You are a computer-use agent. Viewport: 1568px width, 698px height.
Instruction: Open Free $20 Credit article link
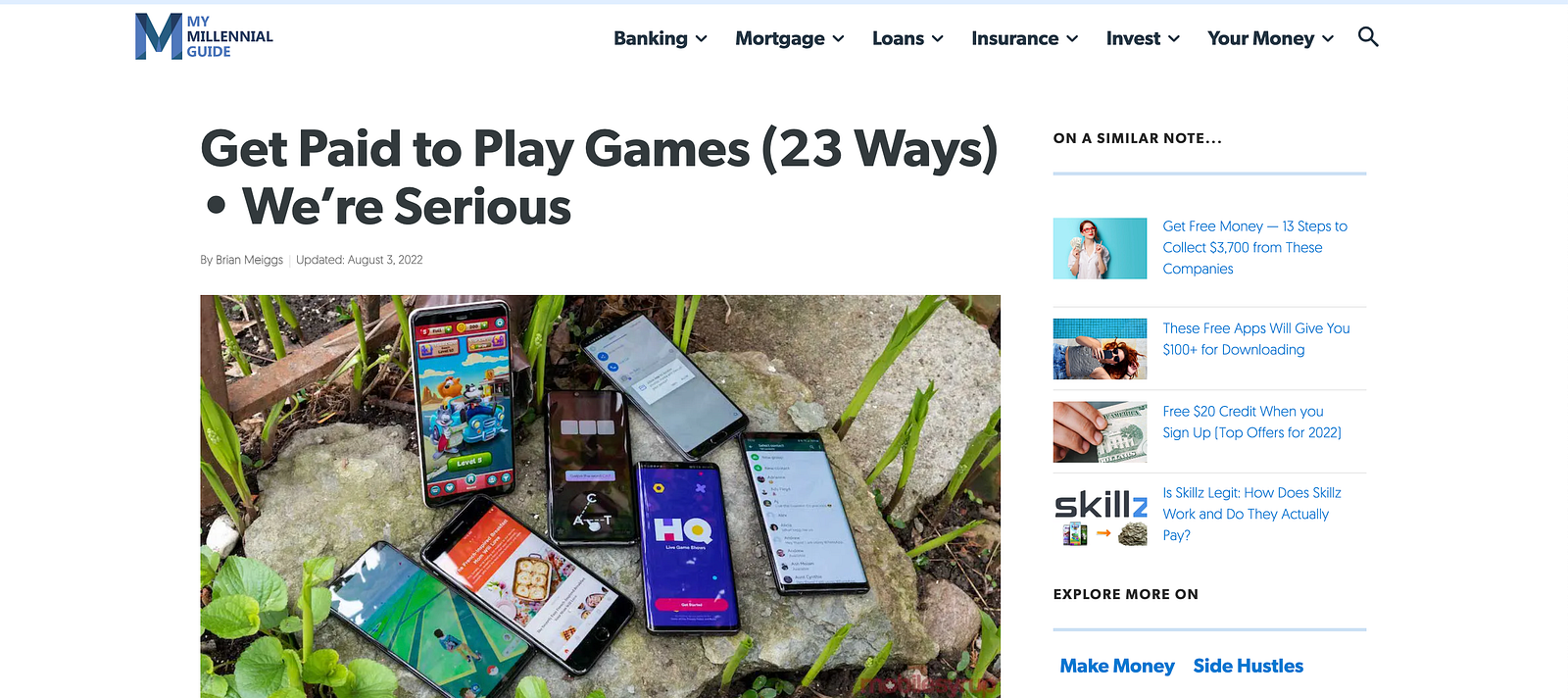tap(1251, 422)
